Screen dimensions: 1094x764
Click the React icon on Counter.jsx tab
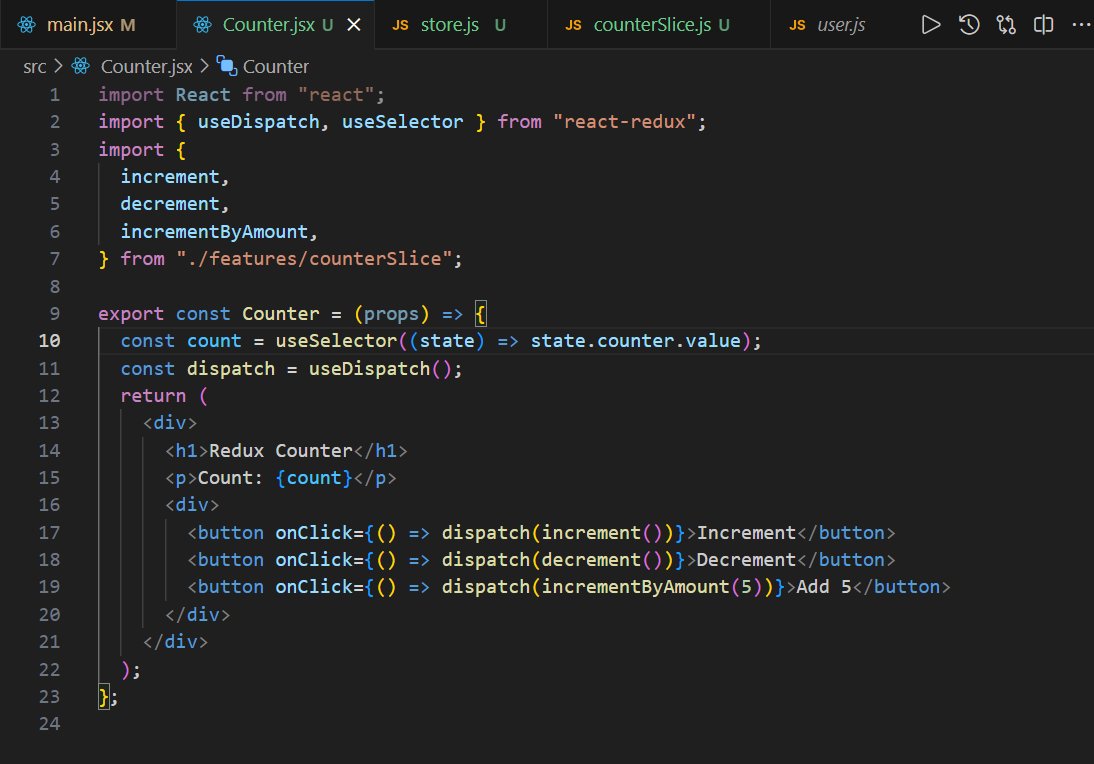tap(202, 25)
